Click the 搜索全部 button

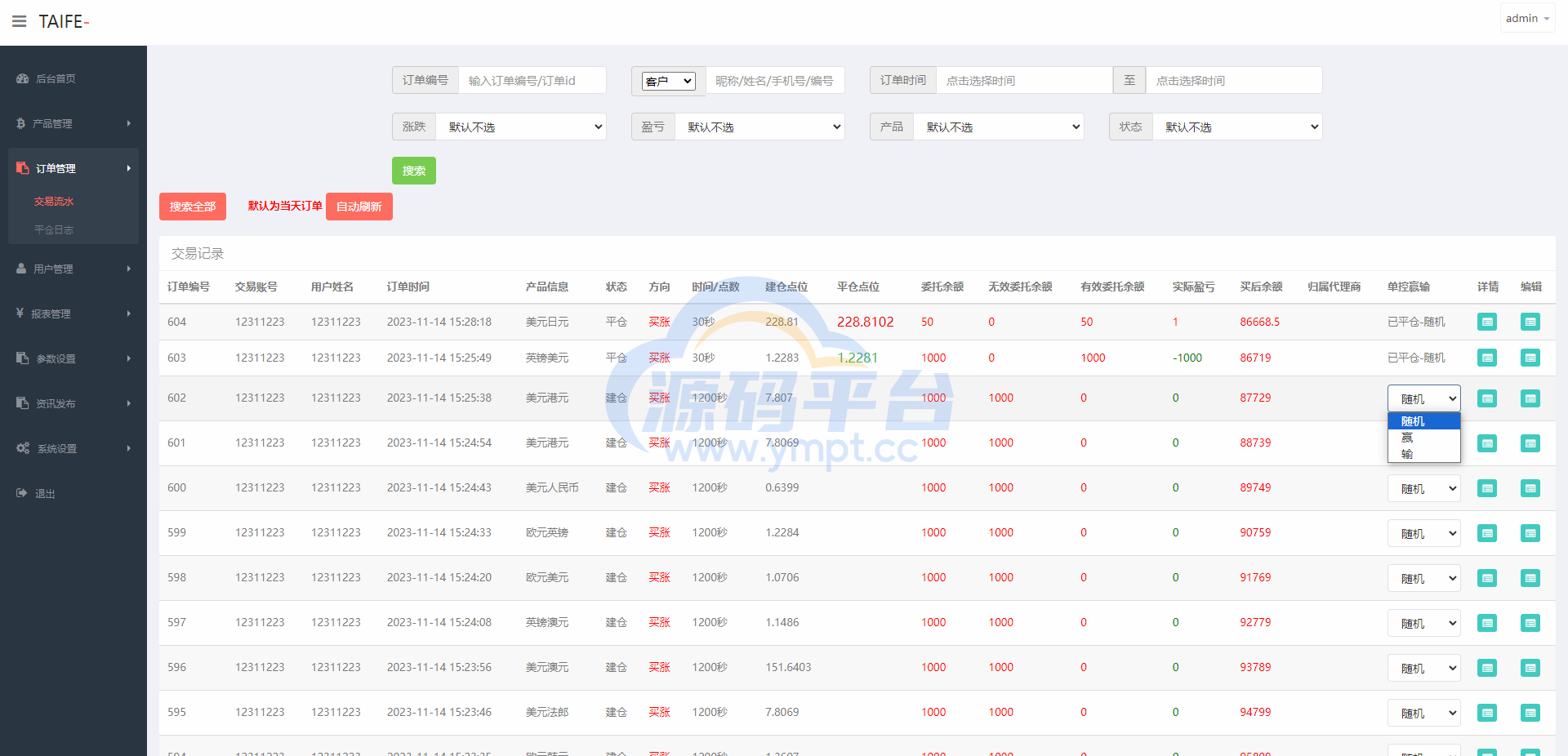(x=193, y=207)
